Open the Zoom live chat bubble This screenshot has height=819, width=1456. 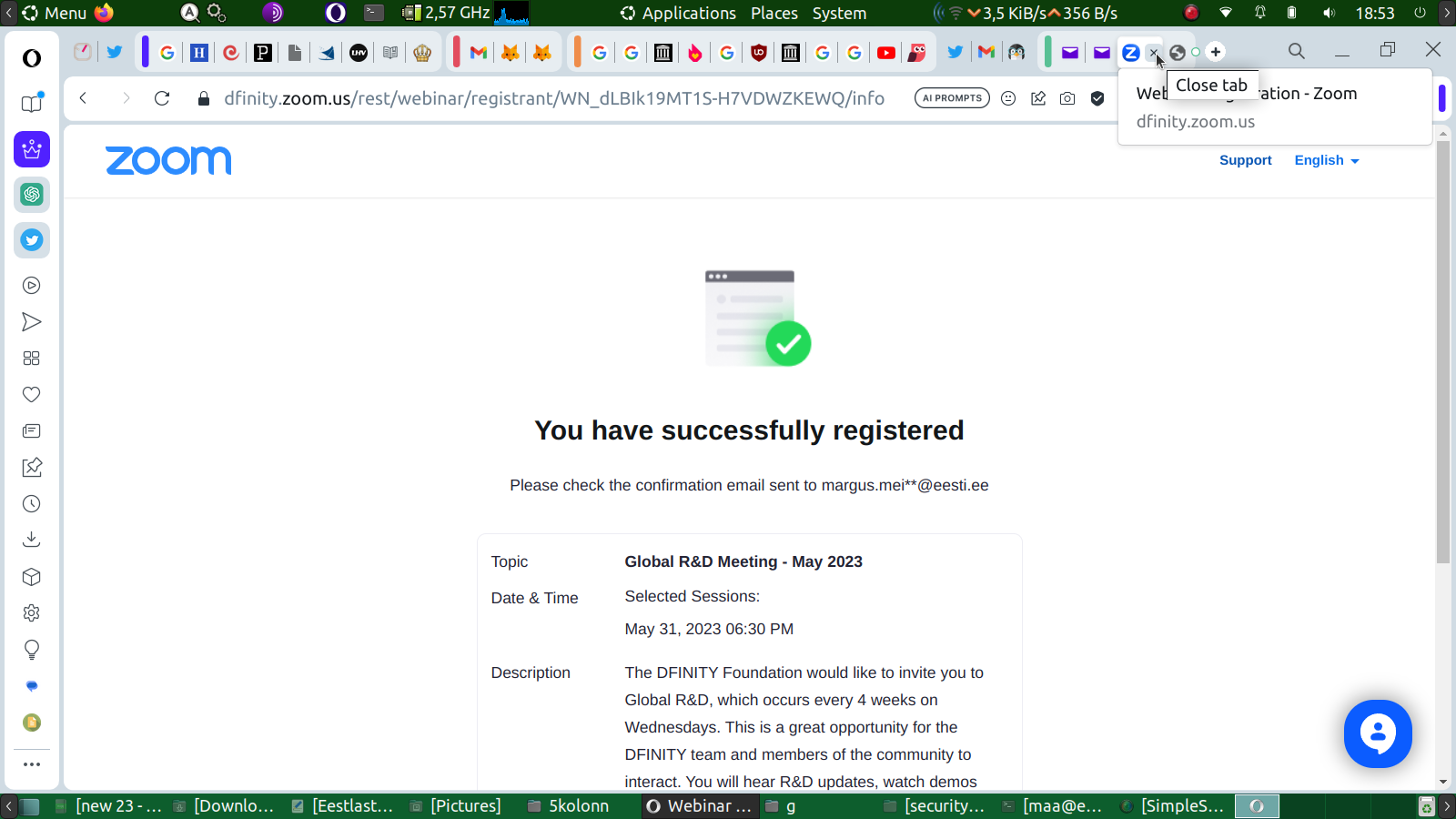pyautogui.click(x=1378, y=733)
